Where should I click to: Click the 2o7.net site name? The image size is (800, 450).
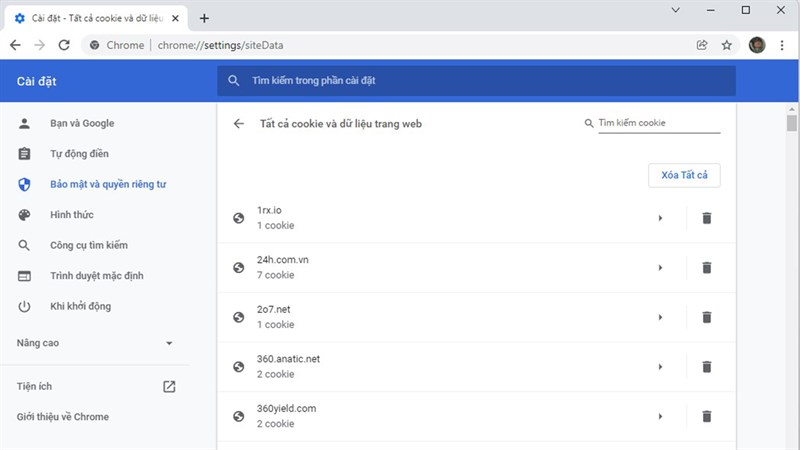(x=273, y=309)
